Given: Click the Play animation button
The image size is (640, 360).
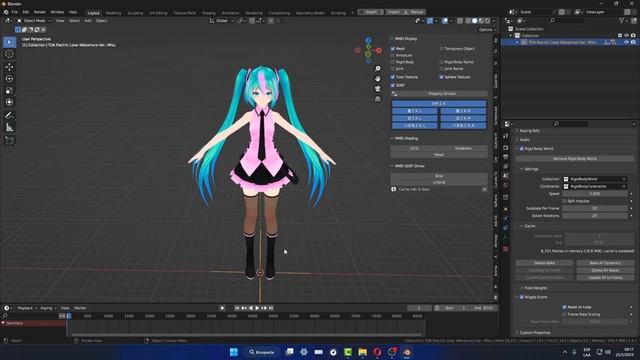Looking at the screenshot, I should click(257, 308).
